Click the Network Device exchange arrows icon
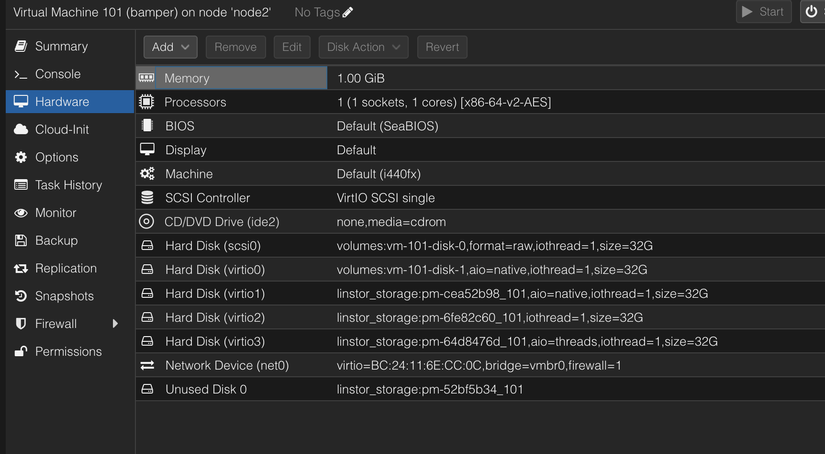825x454 pixels. click(x=147, y=365)
